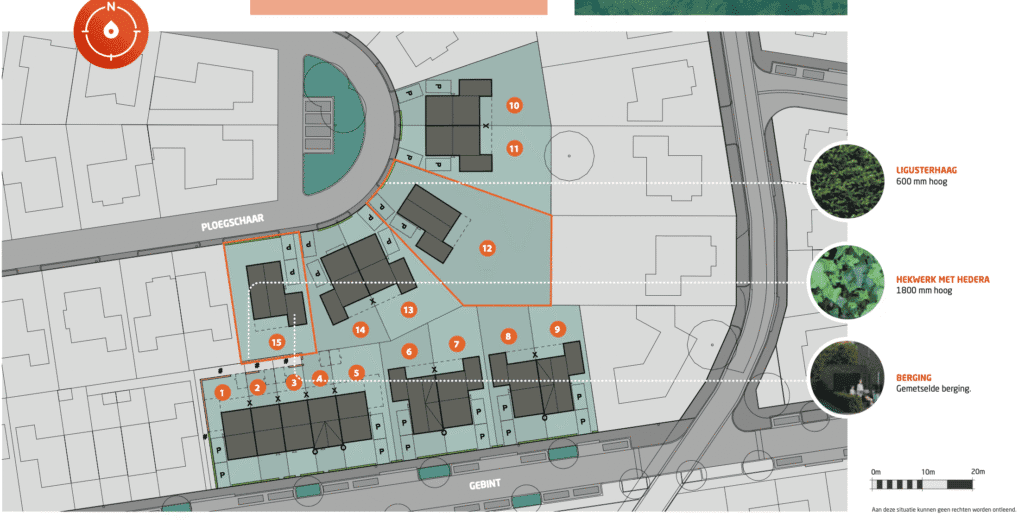Choose lot marker number 8
The width and height of the screenshot is (1024, 520).
click(x=509, y=336)
